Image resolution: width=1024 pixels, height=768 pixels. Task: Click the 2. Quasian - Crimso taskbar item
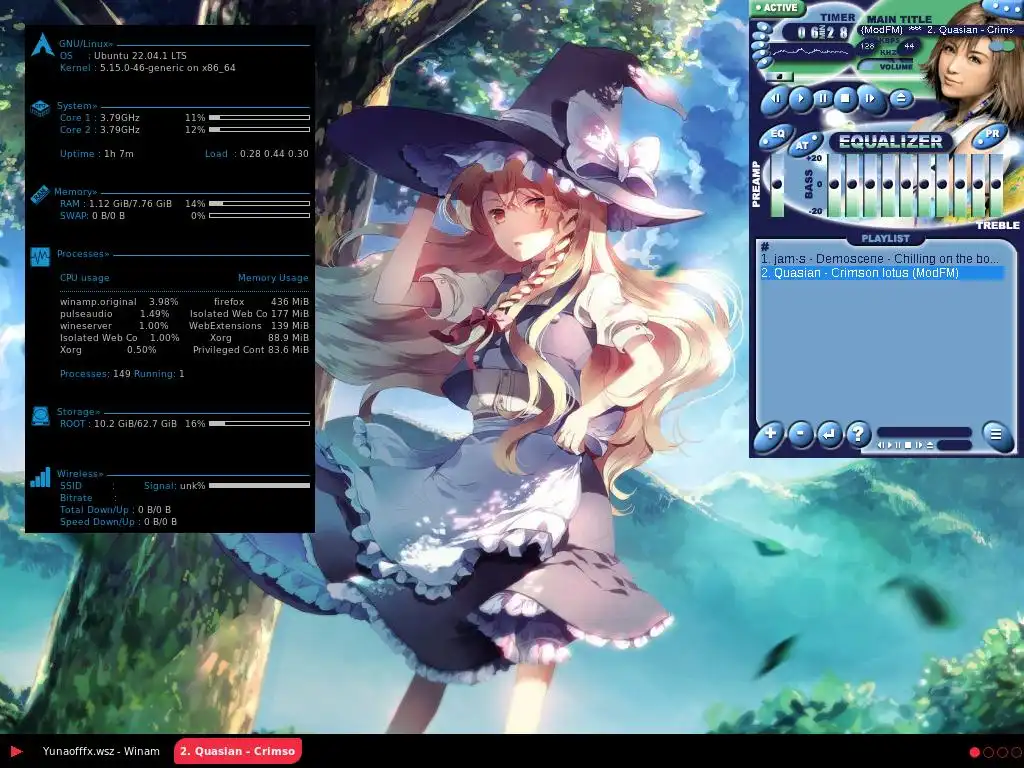pos(238,751)
